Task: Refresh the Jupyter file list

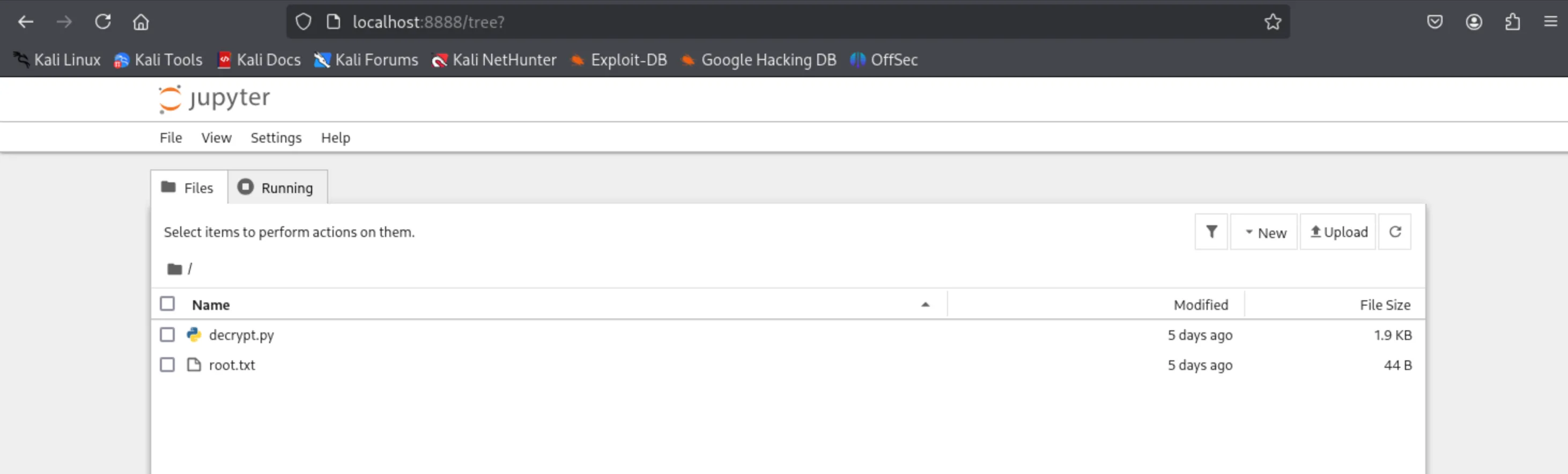Action: pyautogui.click(x=1395, y=232)
